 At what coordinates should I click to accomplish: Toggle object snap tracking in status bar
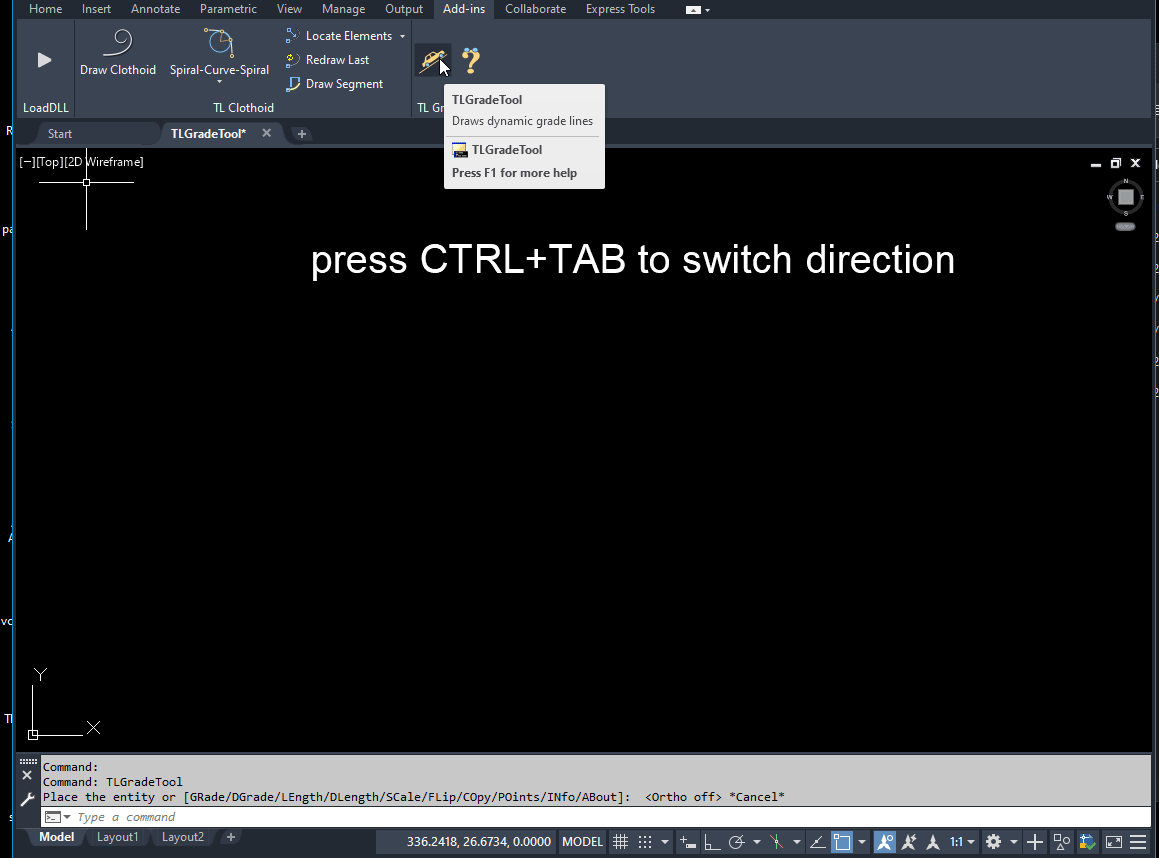[818, 842]
